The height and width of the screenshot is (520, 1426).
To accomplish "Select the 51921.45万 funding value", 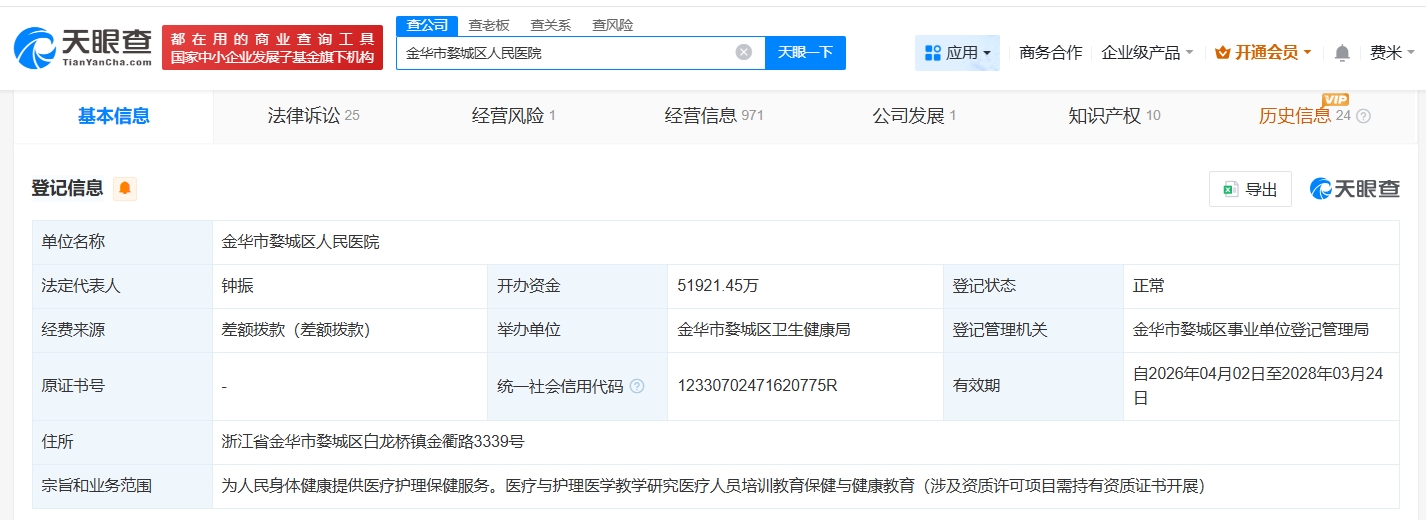I will (718, 286).
